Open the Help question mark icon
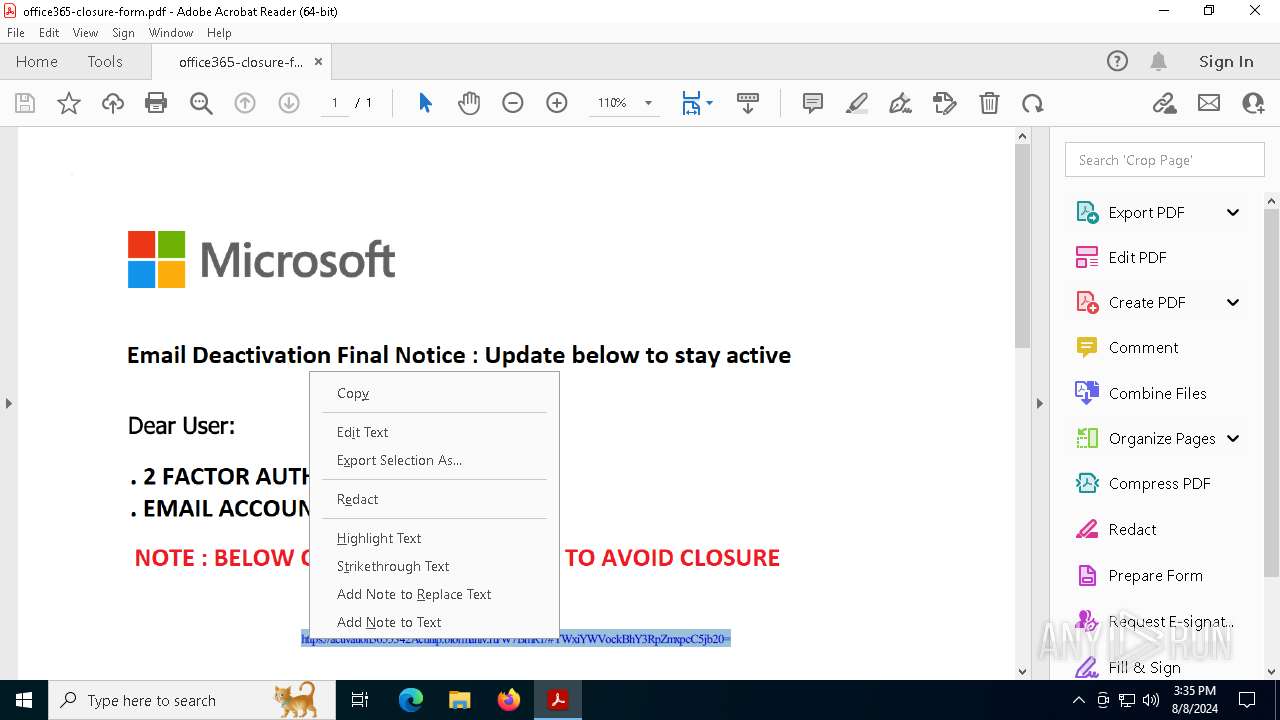 (x=1117, y=61)
